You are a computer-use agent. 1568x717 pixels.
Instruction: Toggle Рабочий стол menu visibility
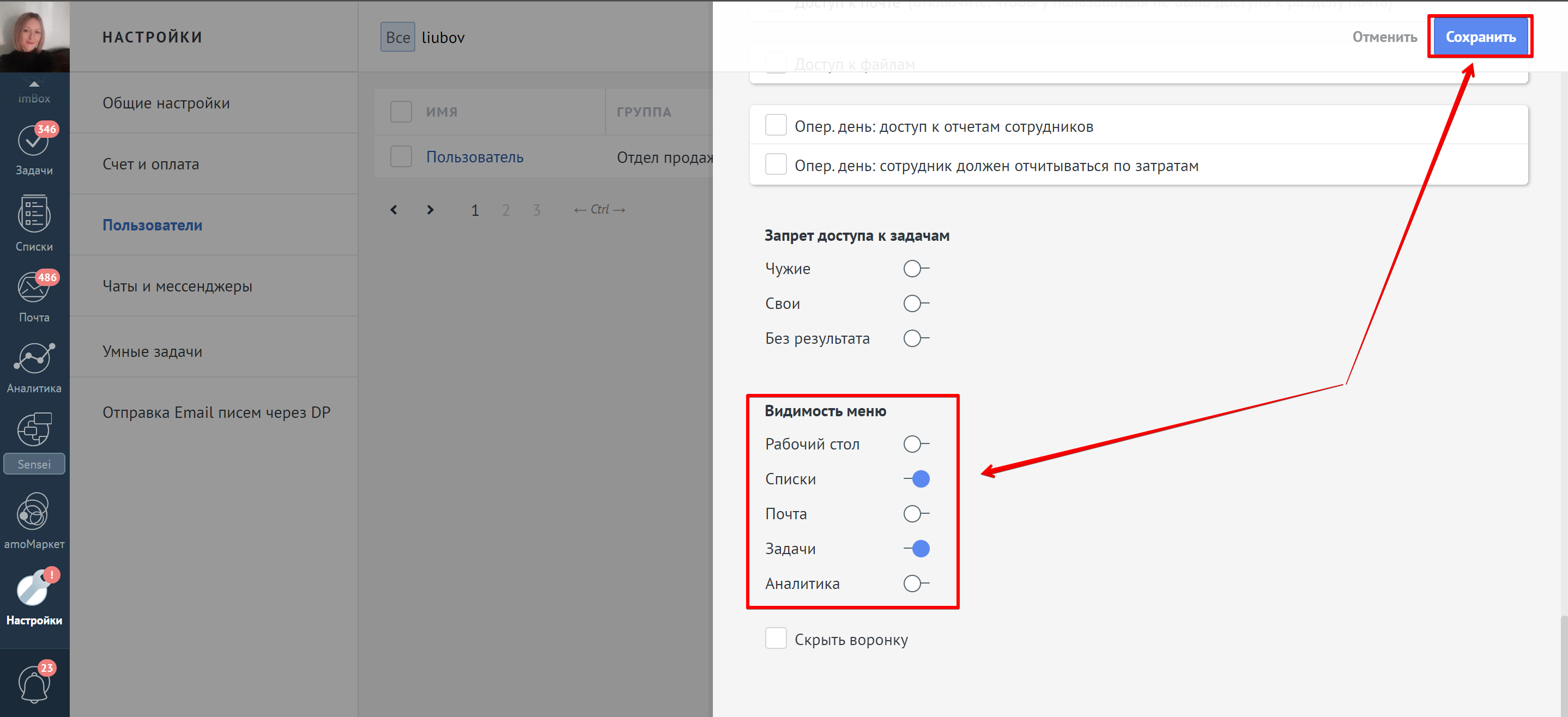[916, 443]
